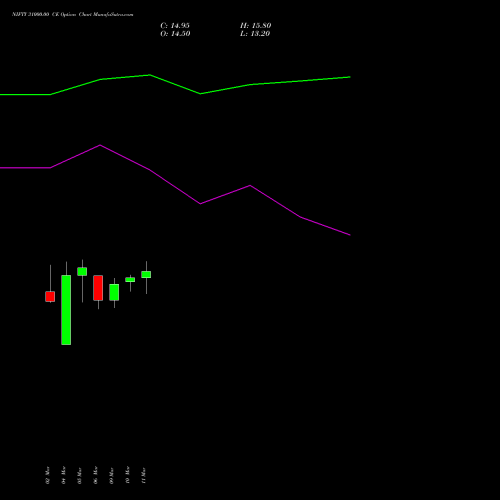Screen dimensions: 500x500
Task: Click the low value 'L: 13.20'
Action: tap(255, 34)
